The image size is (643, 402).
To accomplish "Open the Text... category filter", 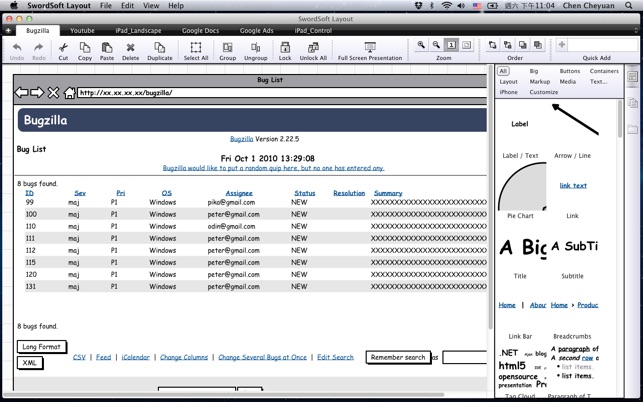I will point(598,82).
